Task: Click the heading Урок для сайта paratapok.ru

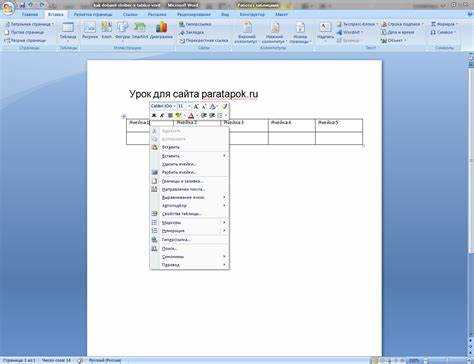Action: tap(193, 94)
